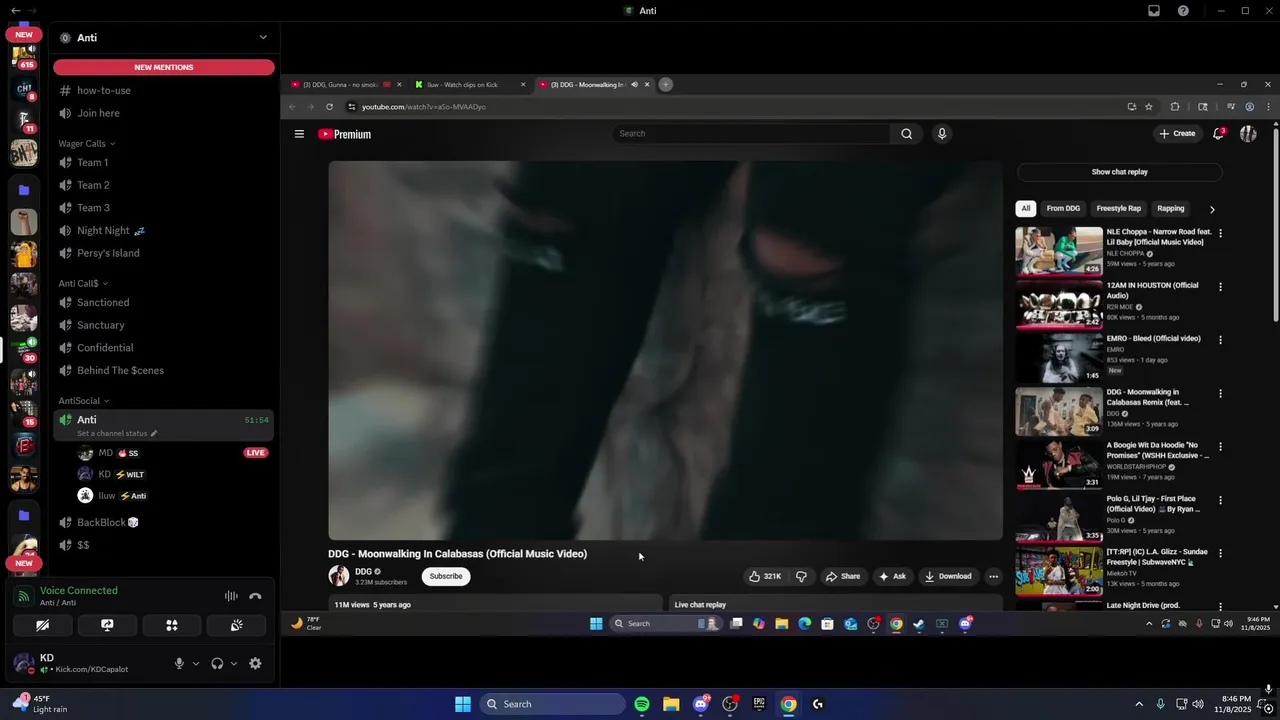Open more actions ellipsis under video
1280x720 pixels.
[x=993, y=576]
